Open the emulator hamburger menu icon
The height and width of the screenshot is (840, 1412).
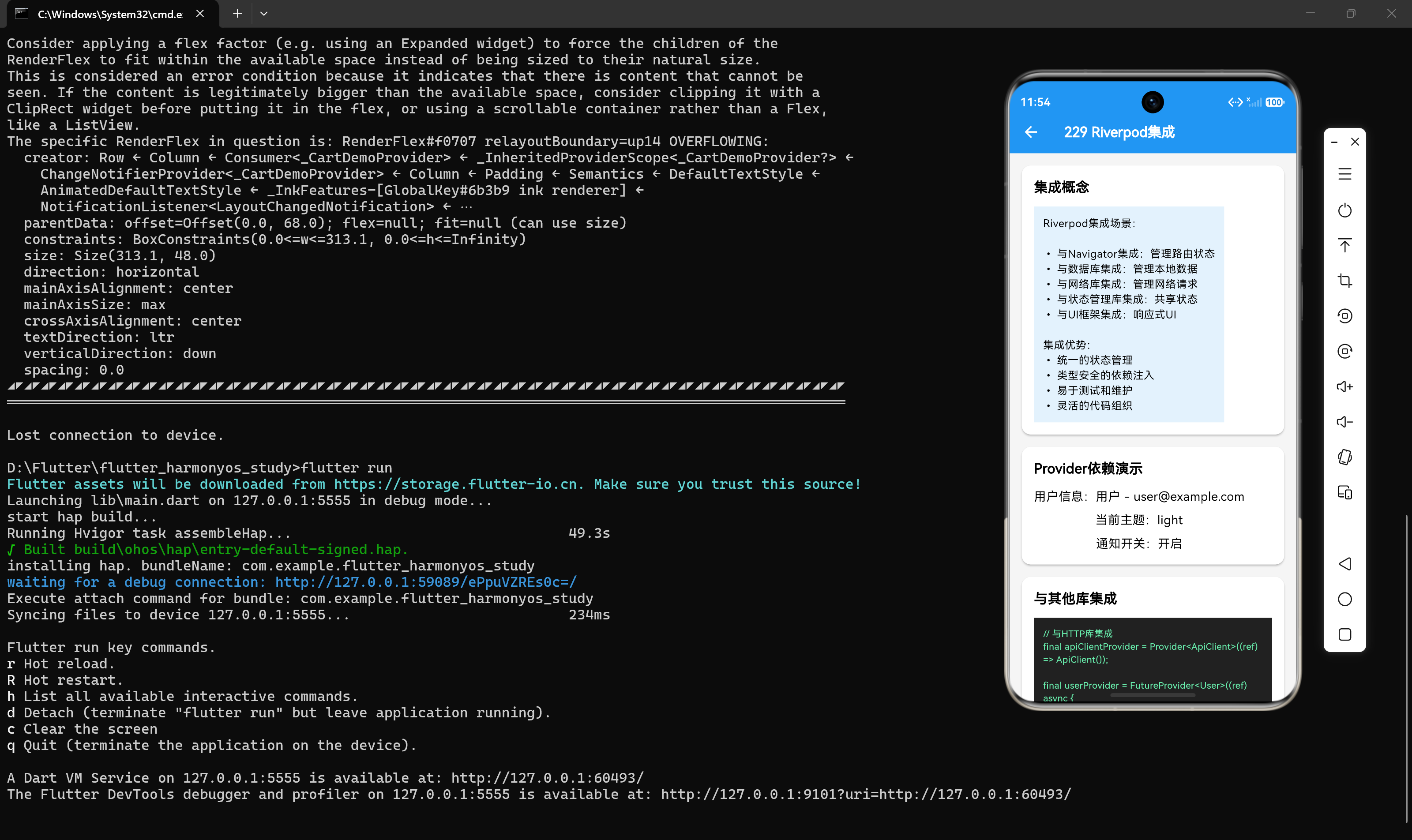click(x=1344, y=174)
